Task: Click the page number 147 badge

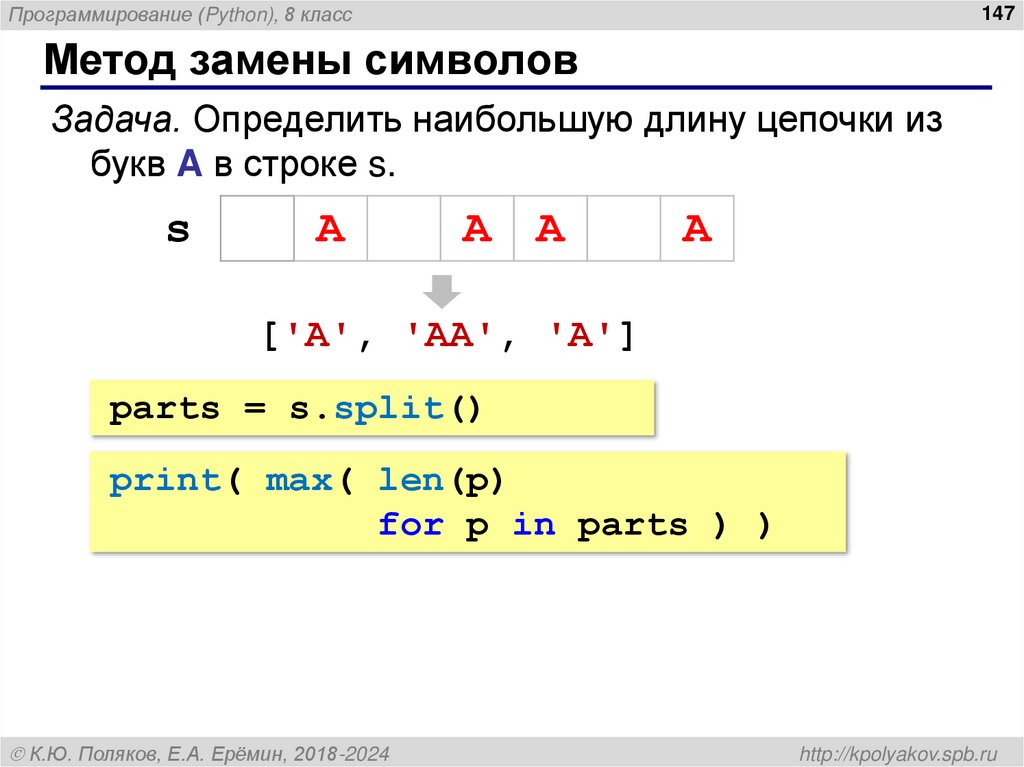Action: 998,13
